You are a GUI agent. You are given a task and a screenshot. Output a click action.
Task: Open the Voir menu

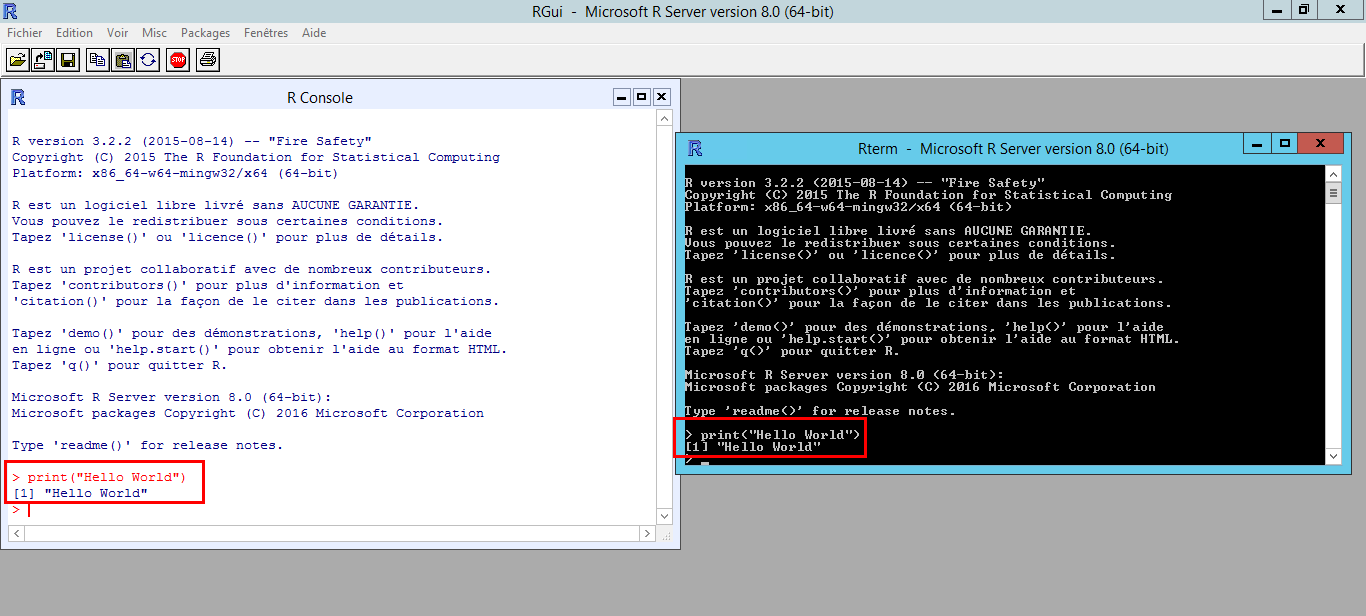(x=118, y=33)
